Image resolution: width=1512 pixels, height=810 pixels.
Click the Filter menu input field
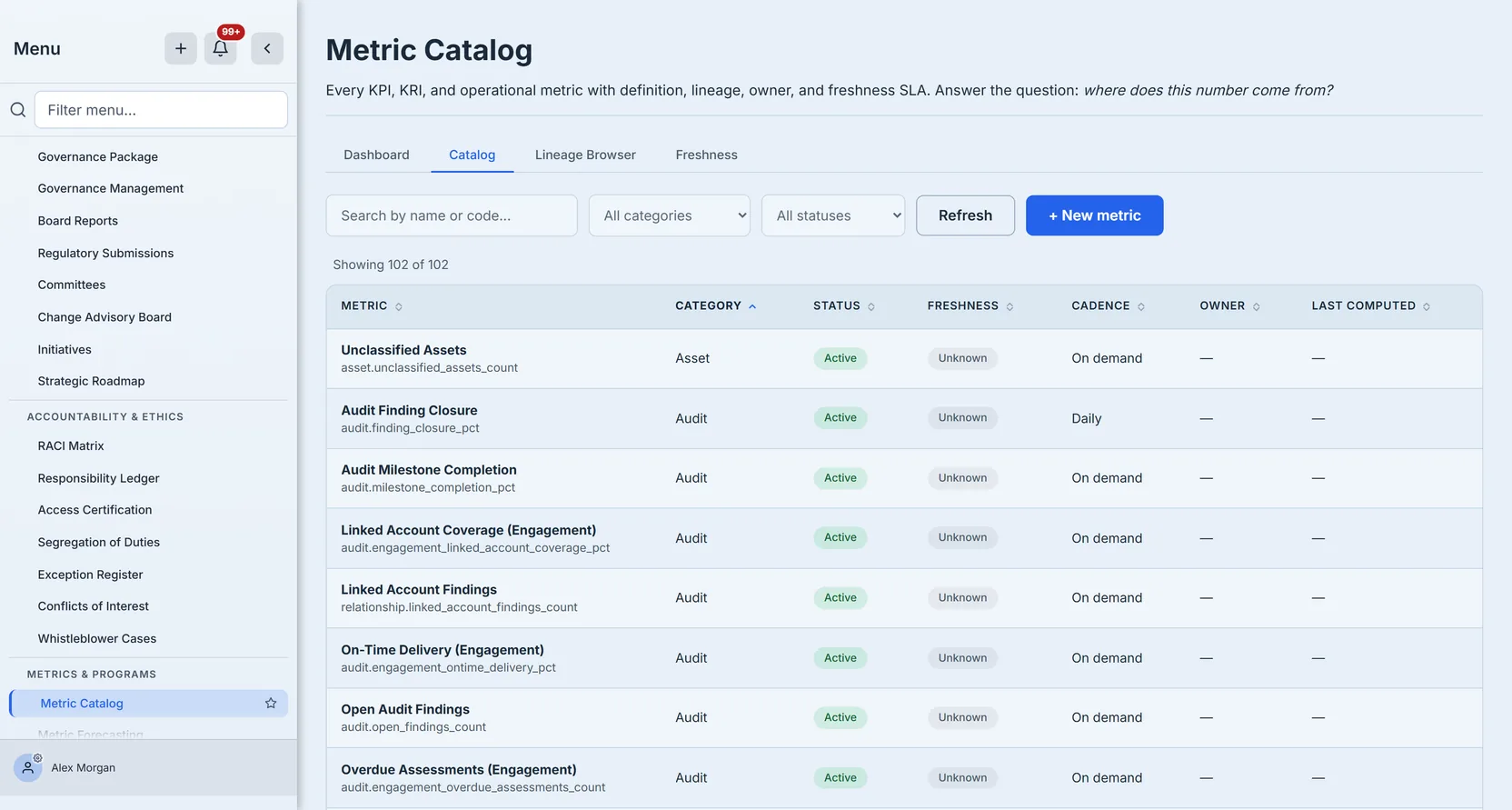pos(161,110)
